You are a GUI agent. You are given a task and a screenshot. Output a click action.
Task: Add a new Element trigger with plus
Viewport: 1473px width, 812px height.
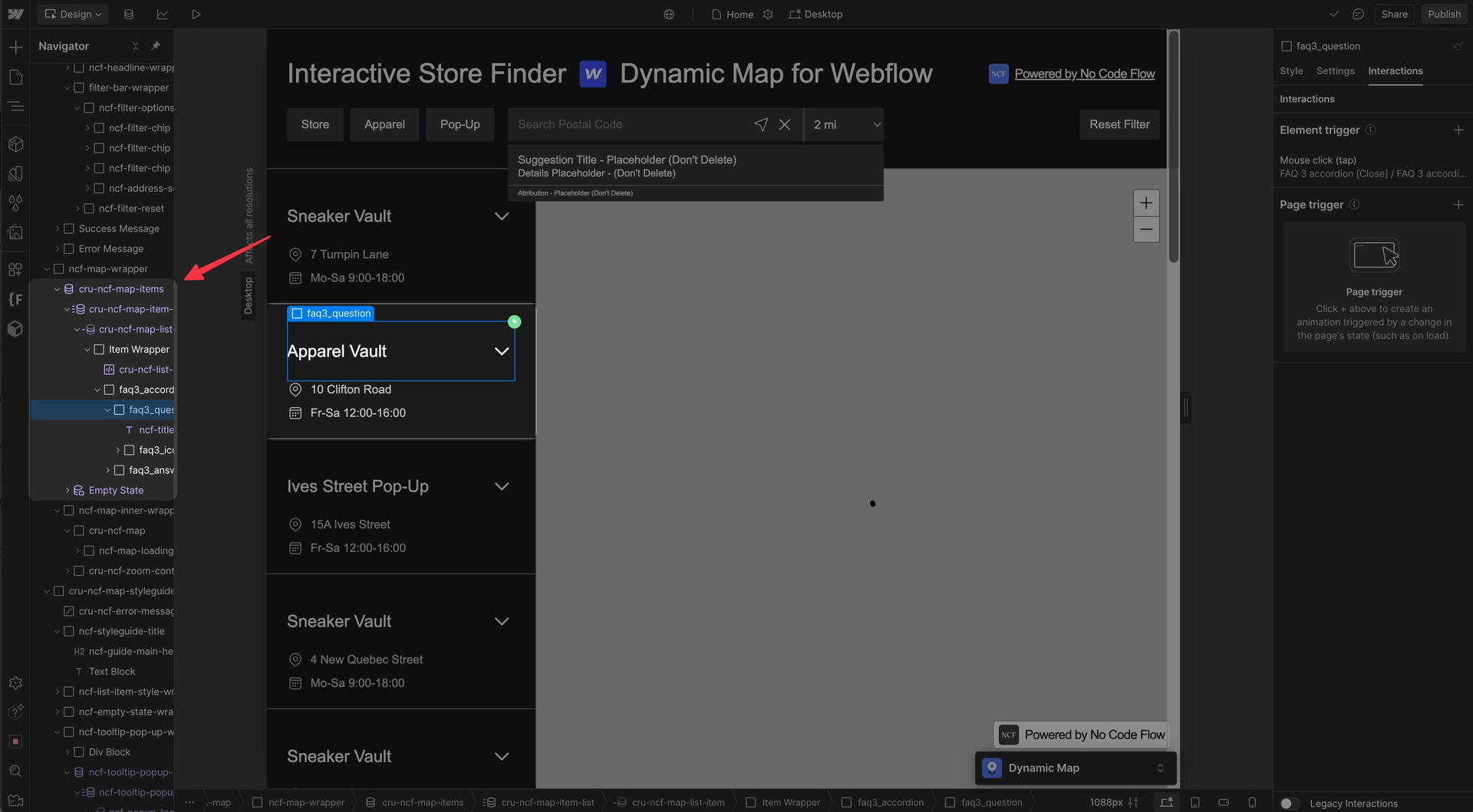1458,130
